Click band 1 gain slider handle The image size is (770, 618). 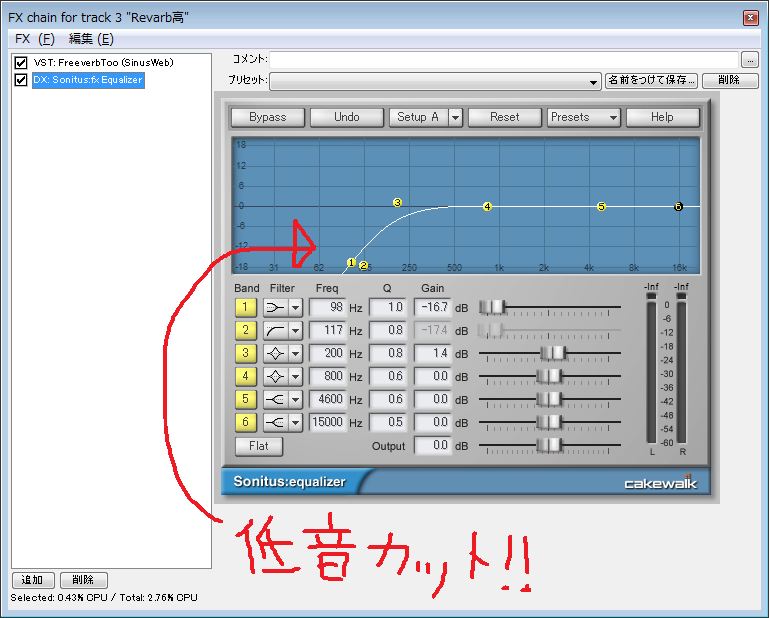tap(492, 308)
